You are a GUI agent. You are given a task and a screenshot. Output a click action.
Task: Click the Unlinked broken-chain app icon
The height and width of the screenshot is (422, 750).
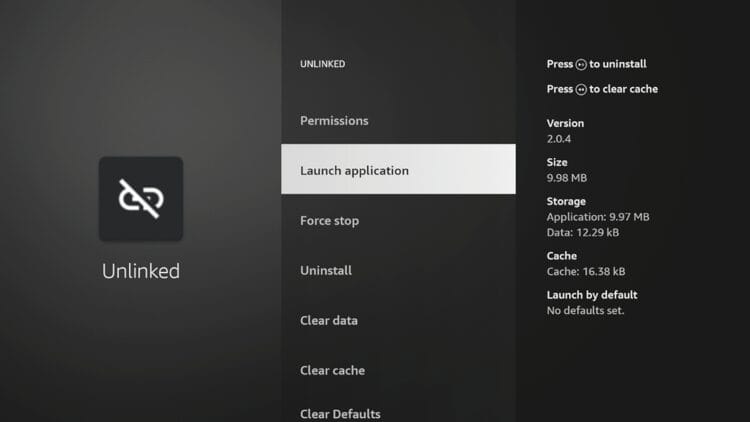pos(141,198)
